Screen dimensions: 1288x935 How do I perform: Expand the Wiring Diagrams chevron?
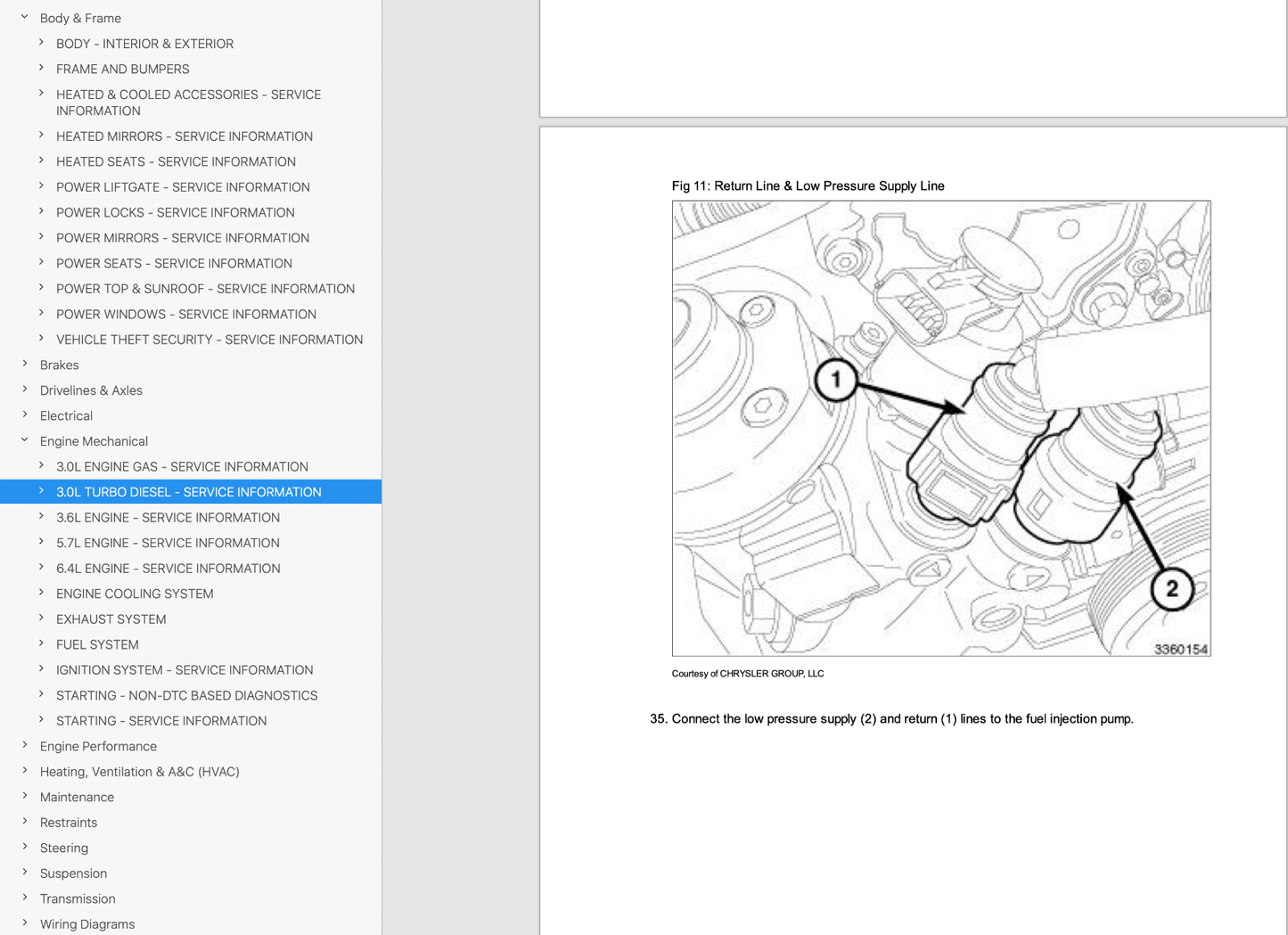point(25,923)
